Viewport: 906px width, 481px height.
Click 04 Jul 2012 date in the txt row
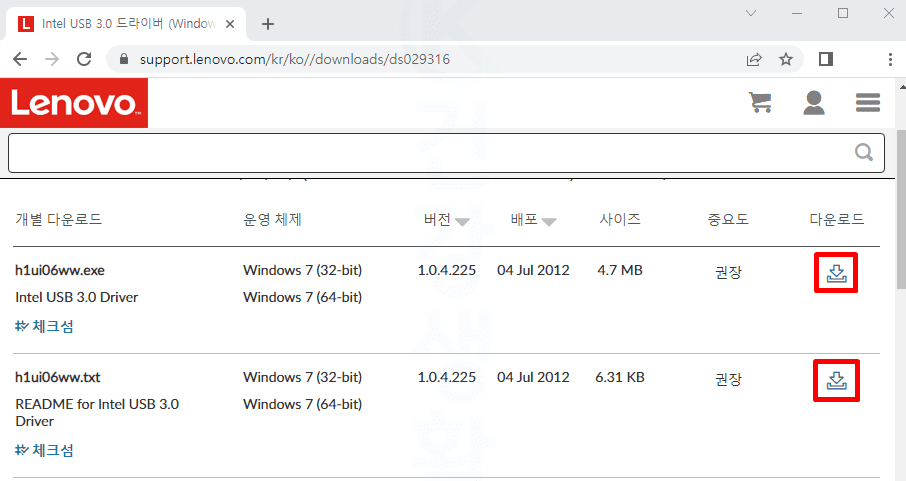coord(533,378)
